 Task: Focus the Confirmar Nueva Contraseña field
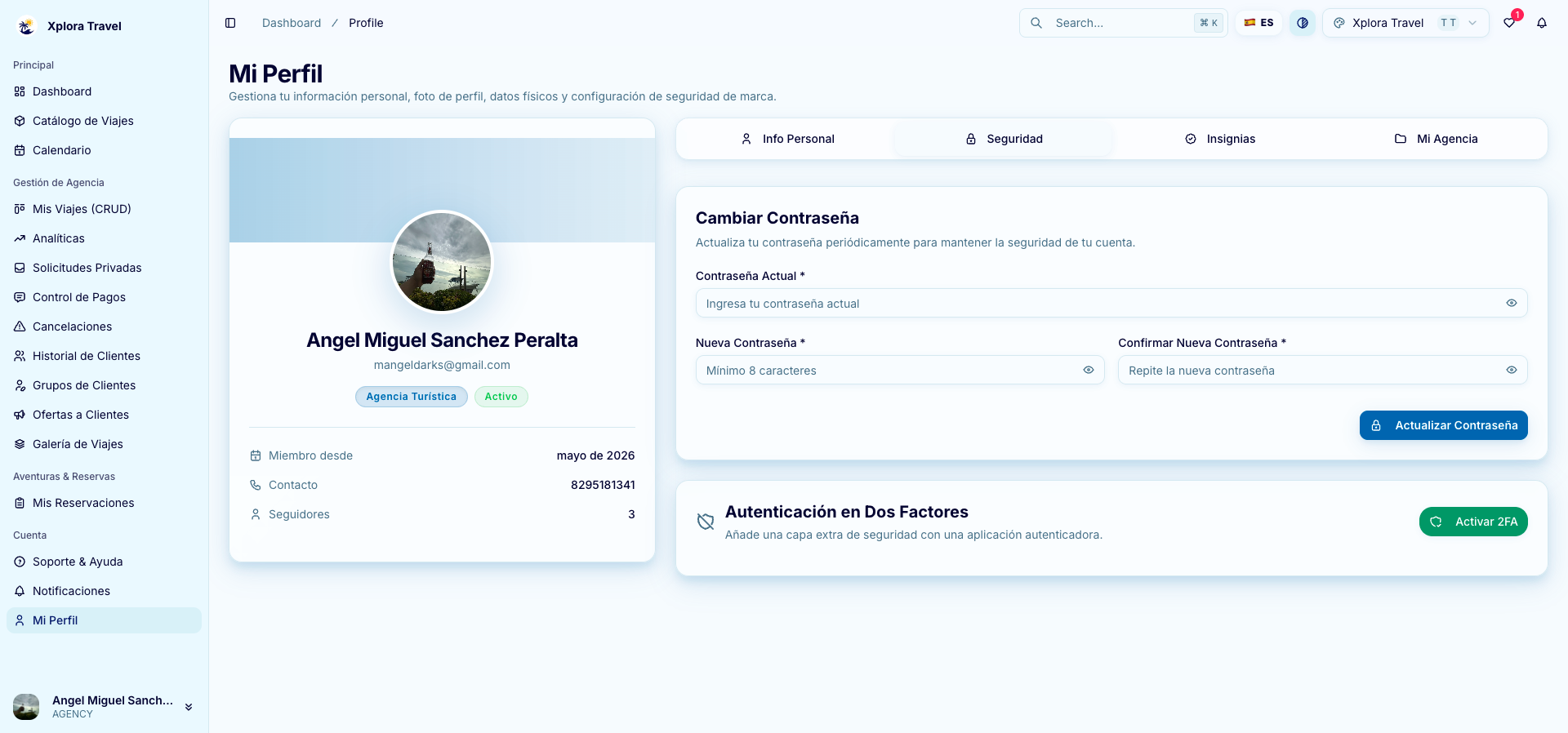(x=1323, y=370)
